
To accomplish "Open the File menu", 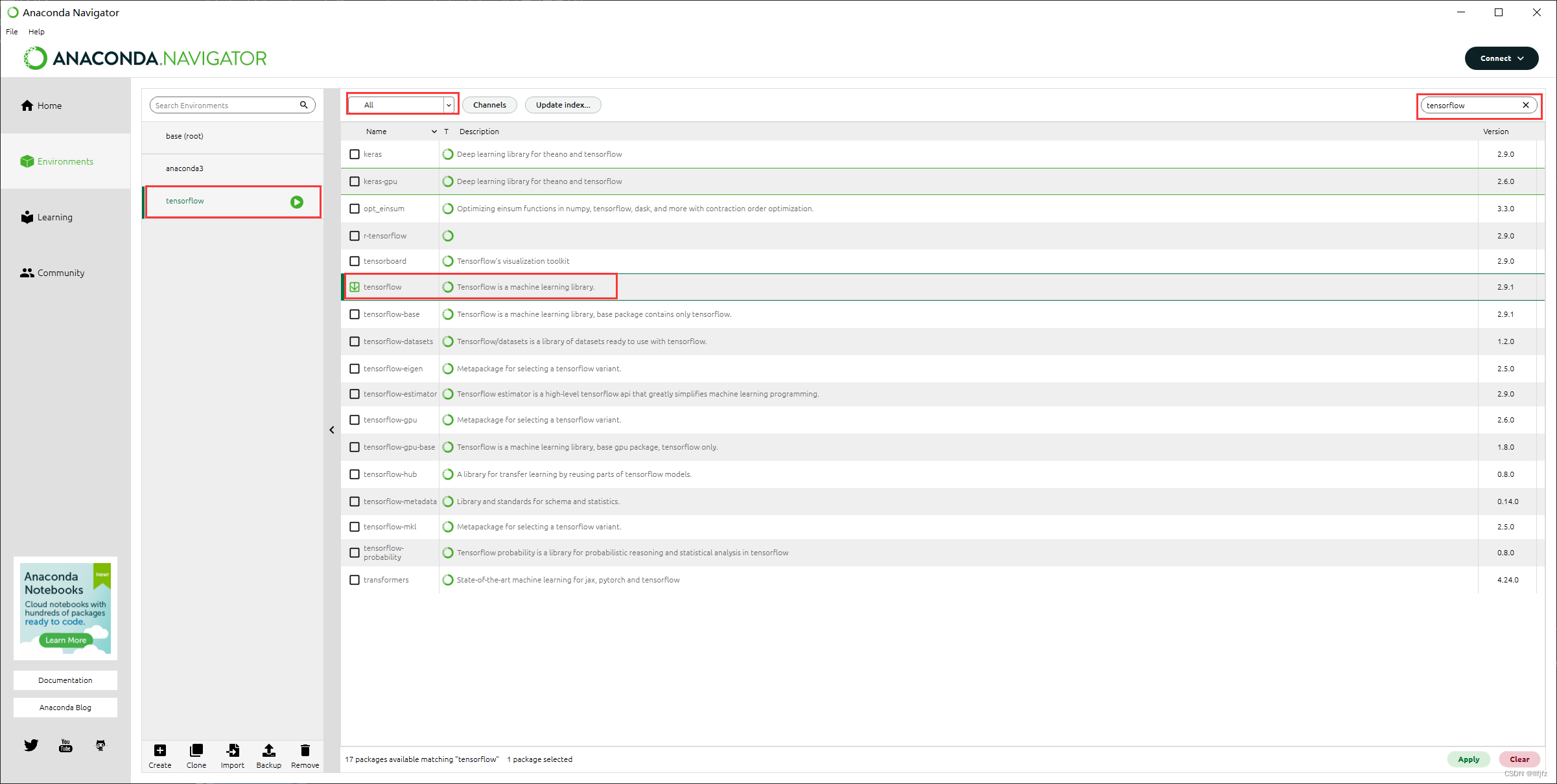I will coord(12,31).
